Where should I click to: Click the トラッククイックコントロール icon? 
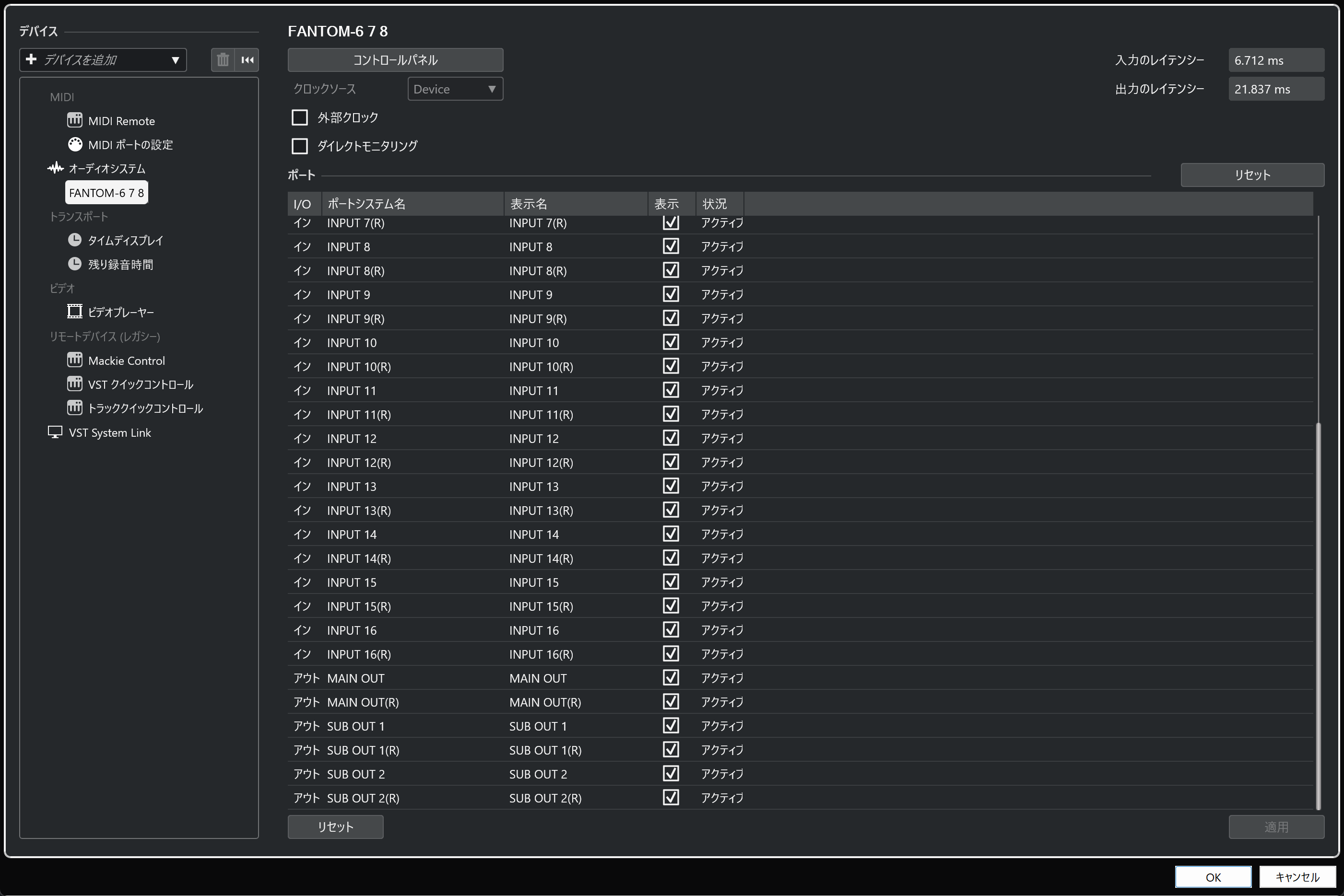(75, 408)
